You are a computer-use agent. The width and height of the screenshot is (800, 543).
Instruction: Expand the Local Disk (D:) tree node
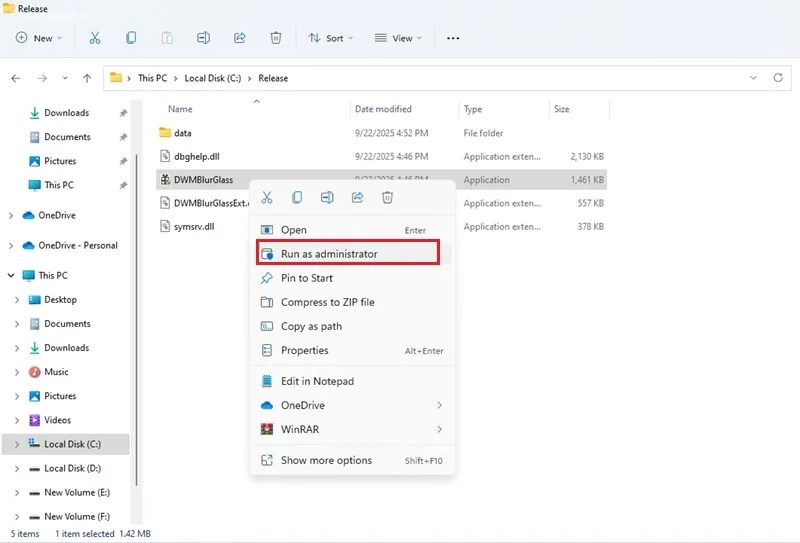(x=16, y=468)
